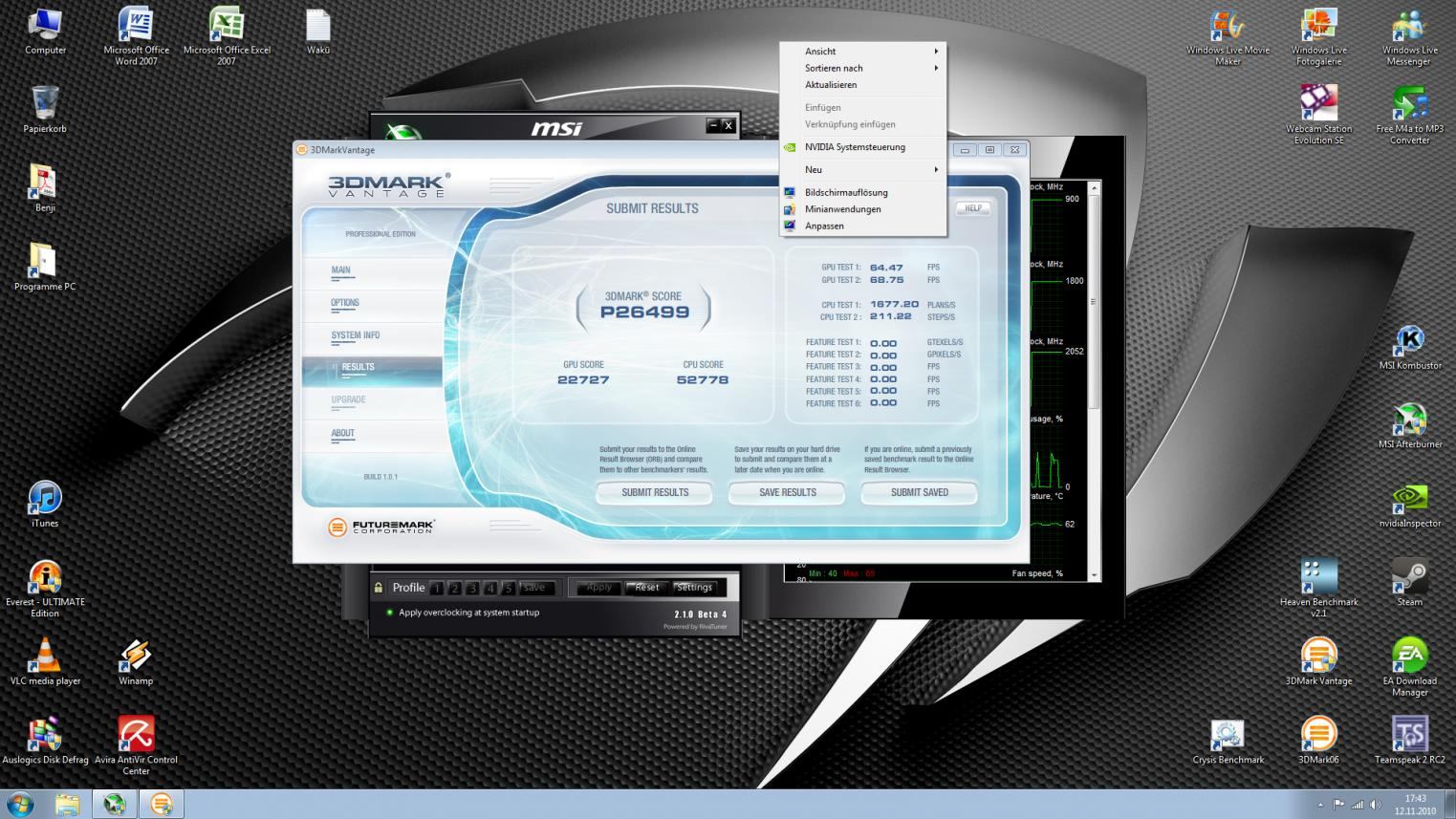Toggle Apply overclocking at system startup
This screenshot has height=819, width=1456.
389,613
